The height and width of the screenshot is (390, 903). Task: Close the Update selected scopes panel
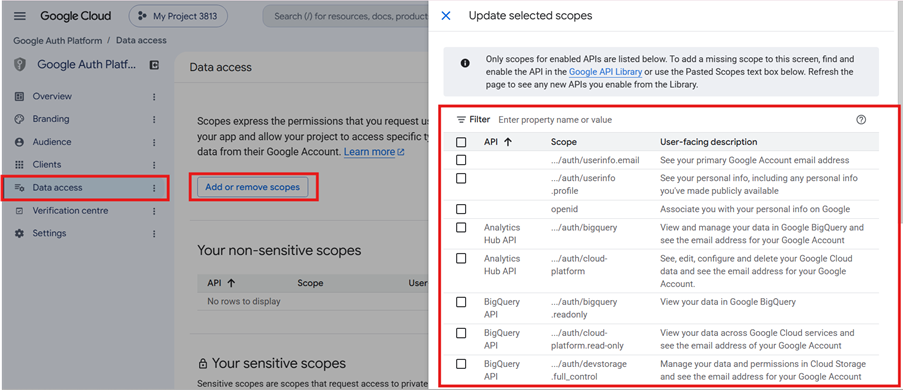click(446, 16)
